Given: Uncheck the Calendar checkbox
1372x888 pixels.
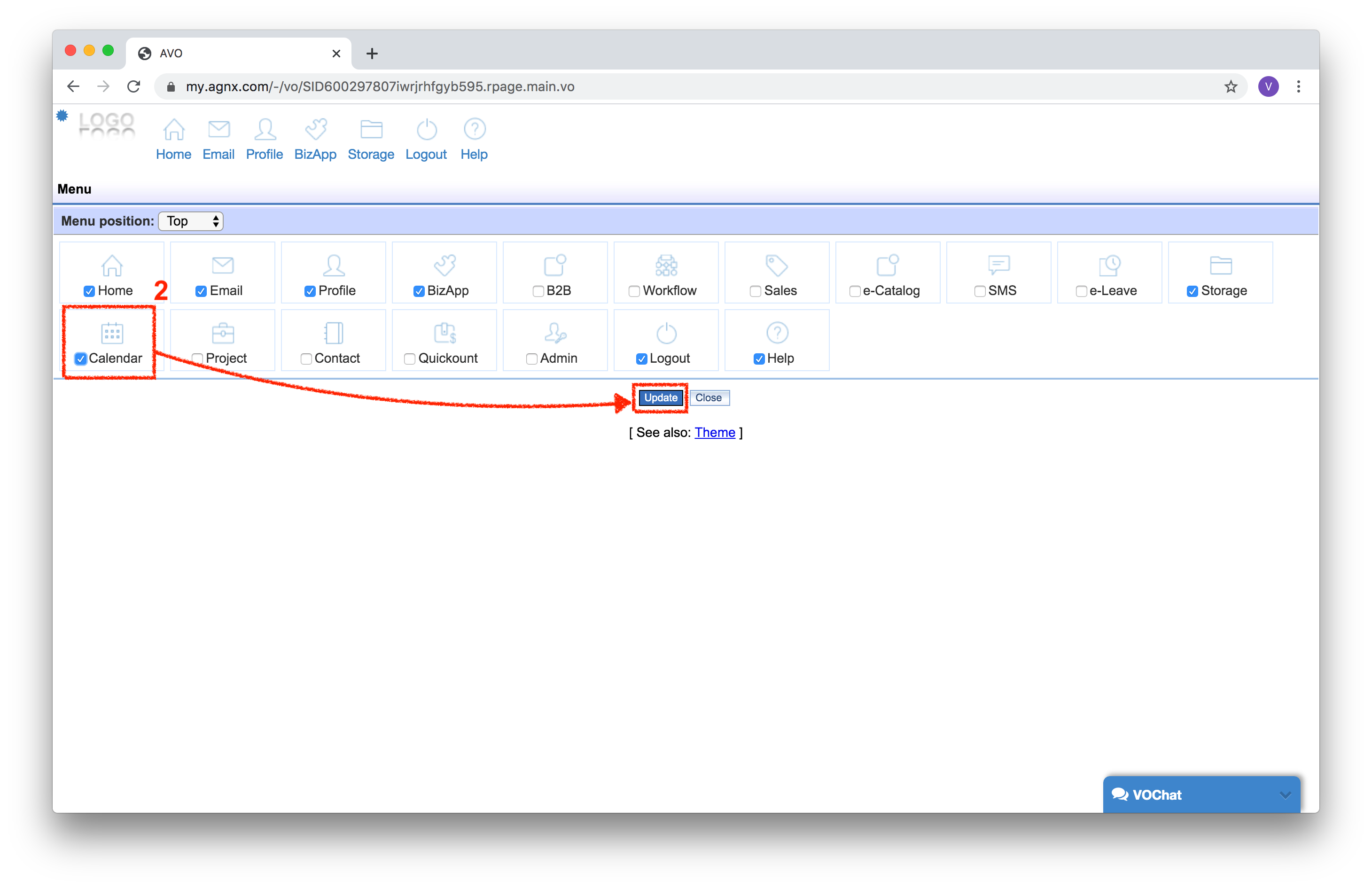Looking at the screenshot, I should pyautogui.click(x=81, y=358).
